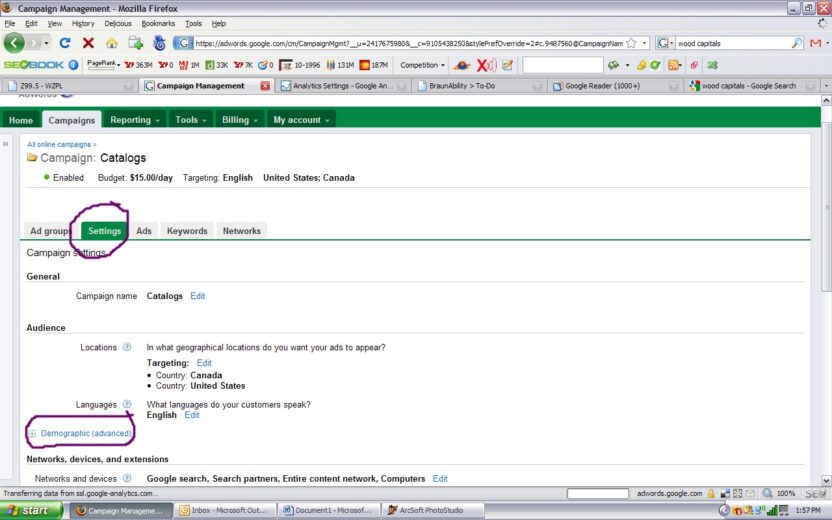
Task: Open the PageRank dropdown
Action: coord(103,64)
